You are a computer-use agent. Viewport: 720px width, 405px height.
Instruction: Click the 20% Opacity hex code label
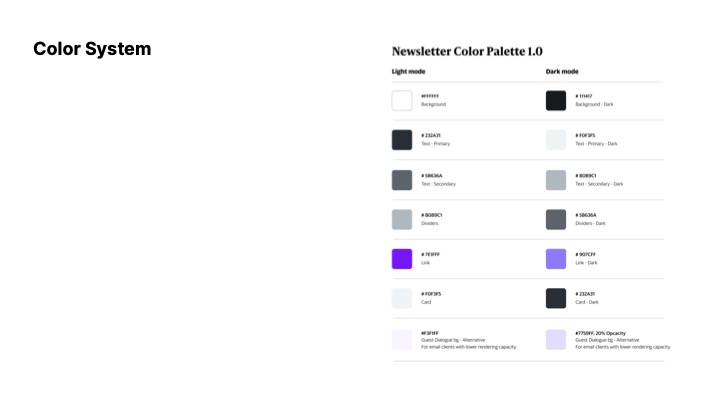[x=601, y=333]
